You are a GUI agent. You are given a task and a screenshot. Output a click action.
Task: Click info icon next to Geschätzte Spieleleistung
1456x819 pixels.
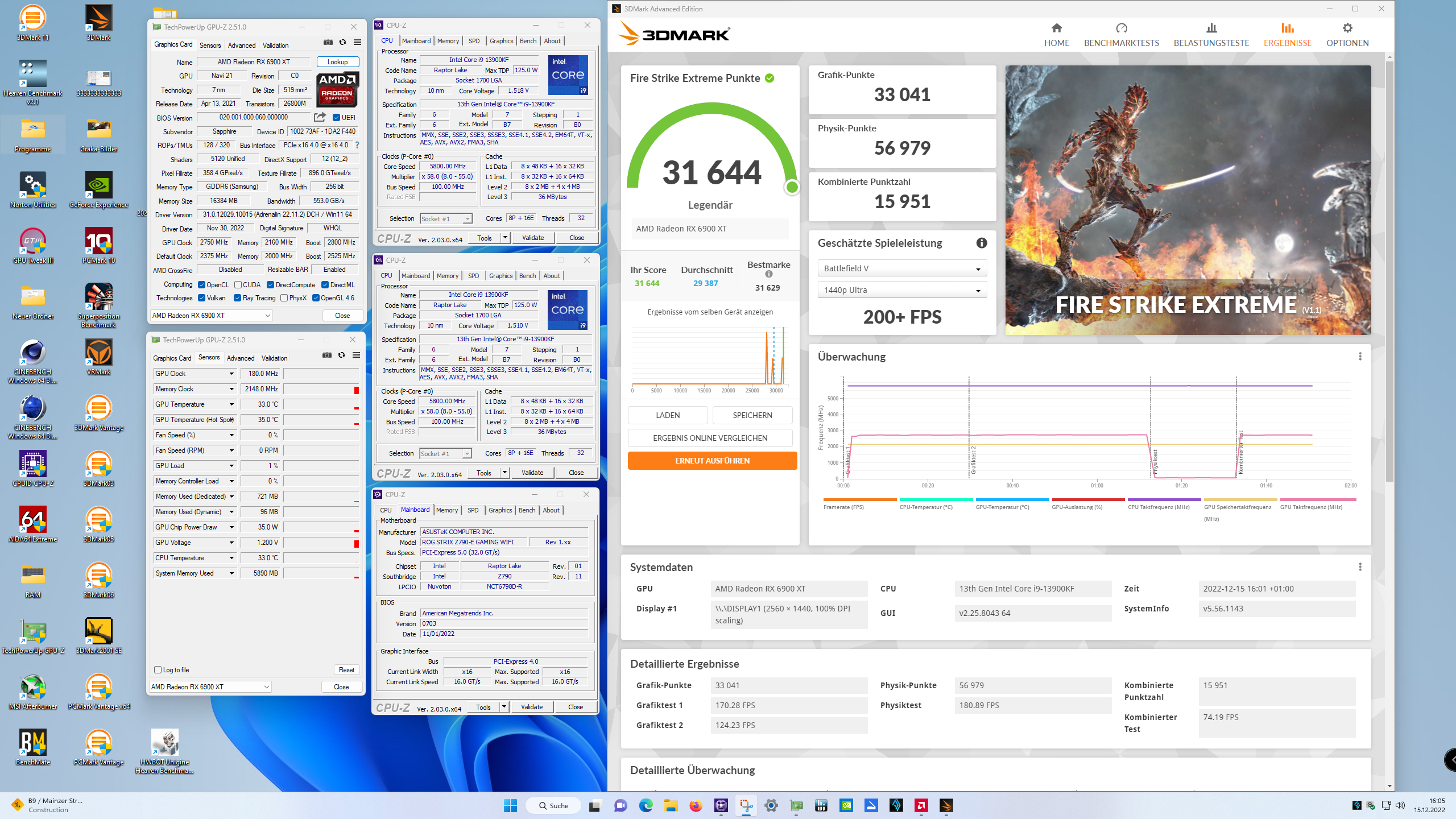coord(982,243)
